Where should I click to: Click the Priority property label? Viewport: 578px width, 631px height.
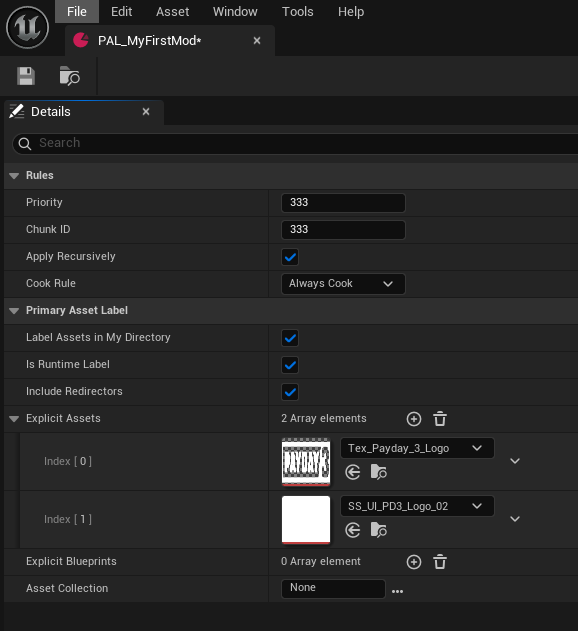coord(44,202)
